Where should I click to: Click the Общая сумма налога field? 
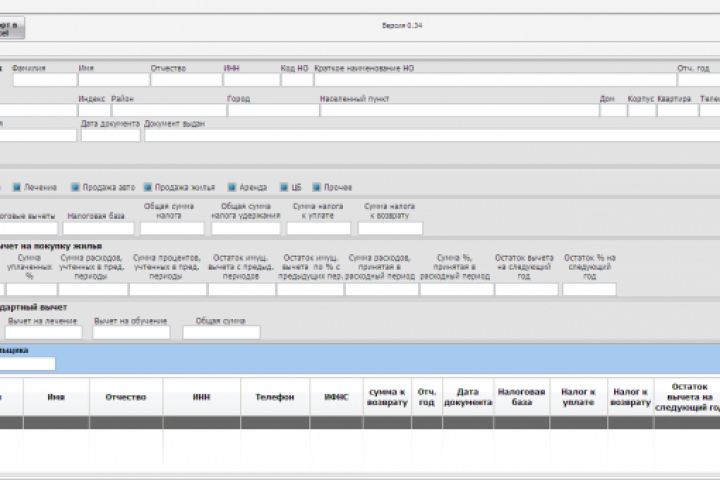tap(172, 228)
